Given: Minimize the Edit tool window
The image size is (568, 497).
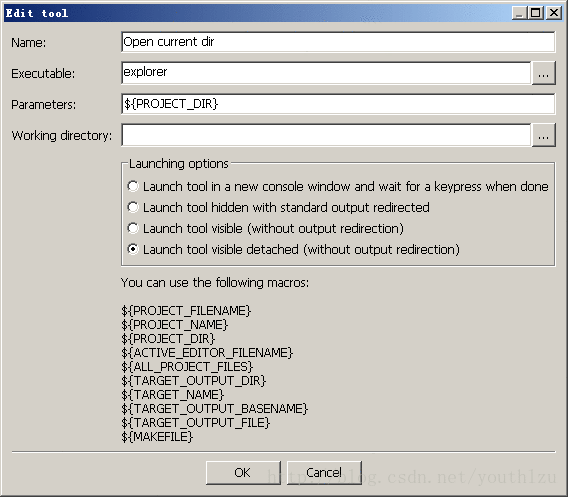Looking at the screenshot, I should coord(519,13).
